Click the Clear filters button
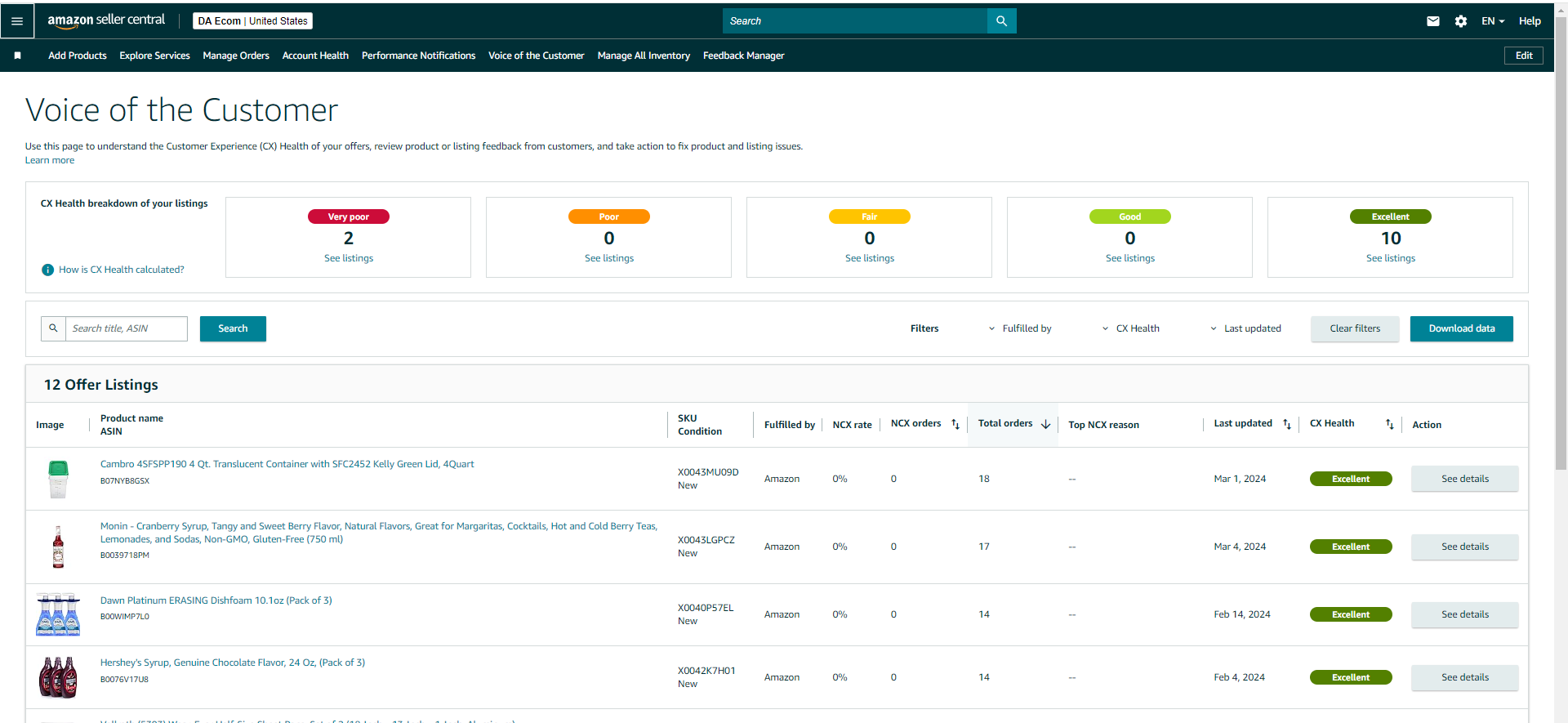The width and height of the screenshot is (1568, 723). (x=1355, y=328)
